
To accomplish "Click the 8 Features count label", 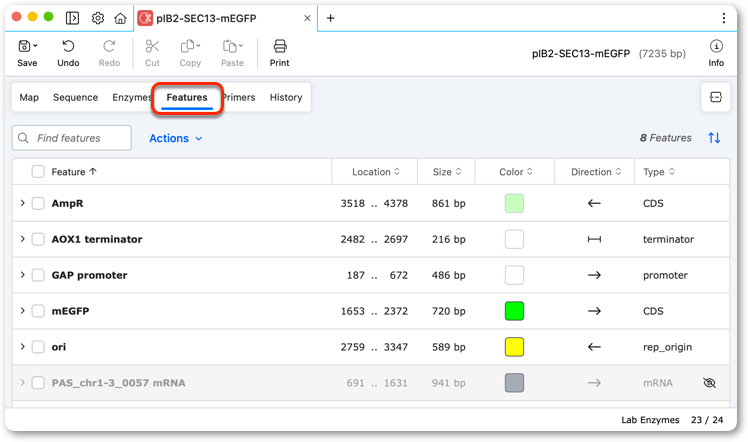I will click(665, 138).
